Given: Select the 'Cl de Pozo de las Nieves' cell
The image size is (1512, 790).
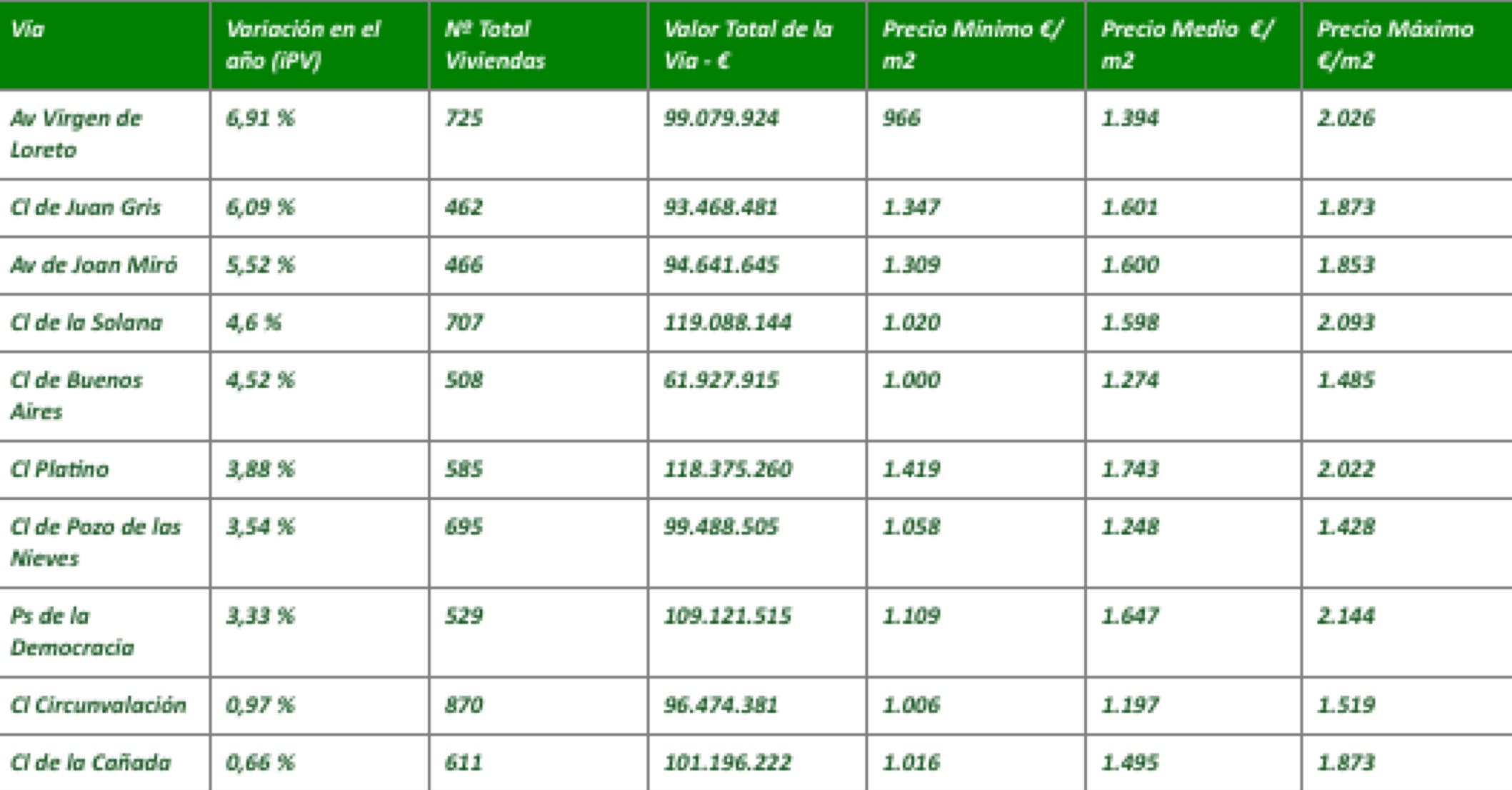Looking at the screenshot, I should point(95,542).
